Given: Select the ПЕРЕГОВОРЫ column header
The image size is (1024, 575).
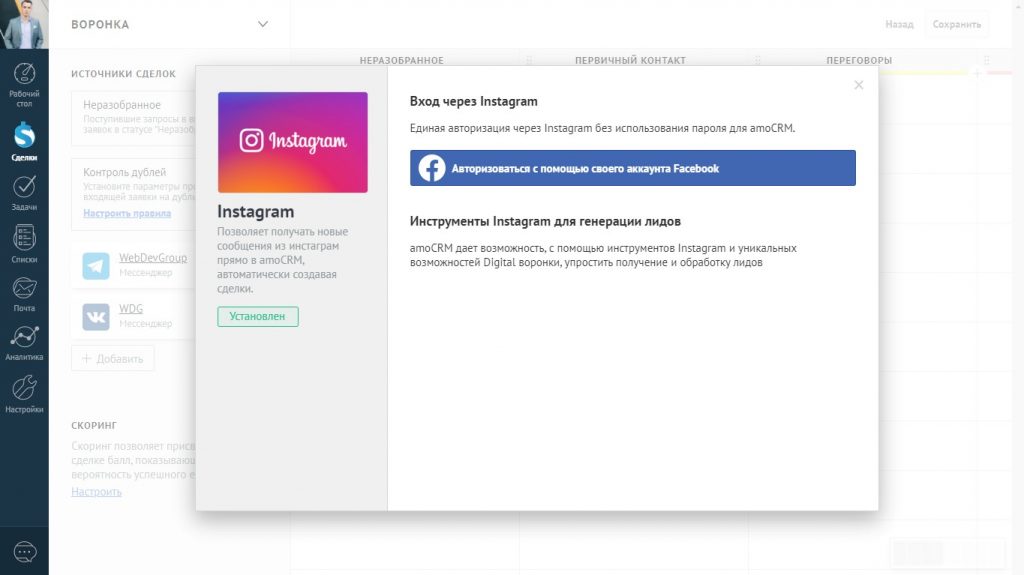Looking at the screenshot, I should [x=859, y=60].
